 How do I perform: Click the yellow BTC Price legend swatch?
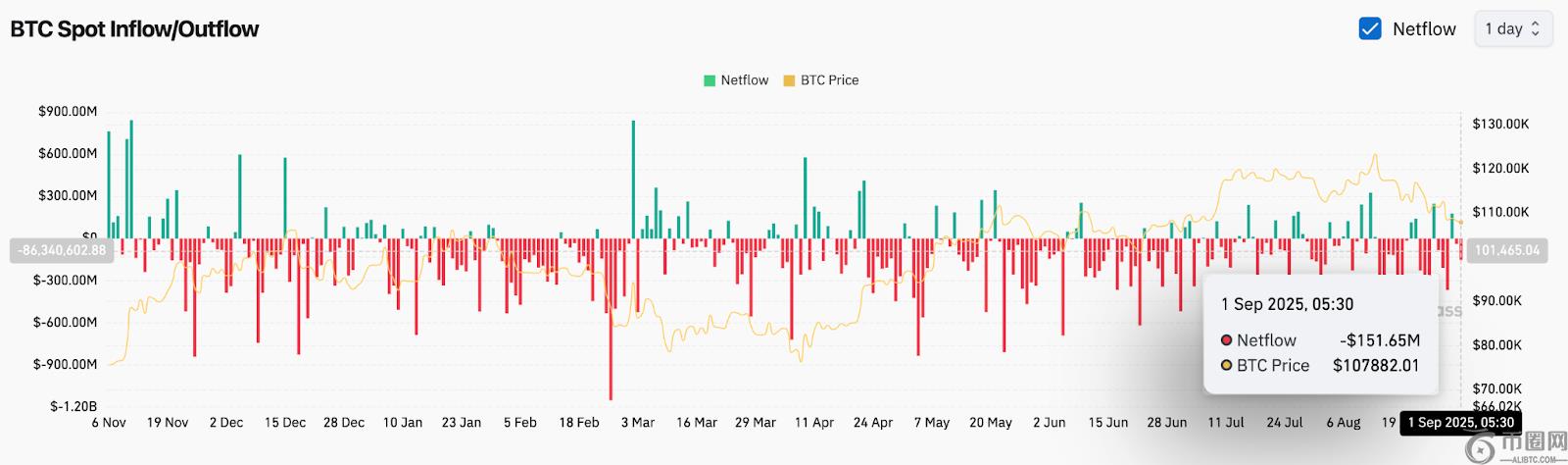pos(789,80)
